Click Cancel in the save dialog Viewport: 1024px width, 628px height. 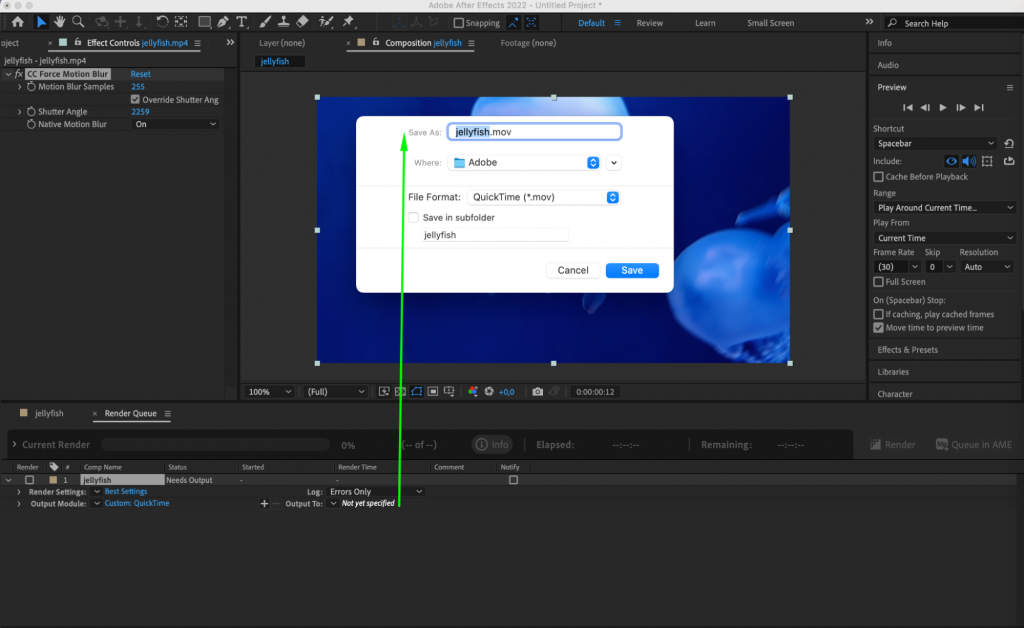click(572, 270)
